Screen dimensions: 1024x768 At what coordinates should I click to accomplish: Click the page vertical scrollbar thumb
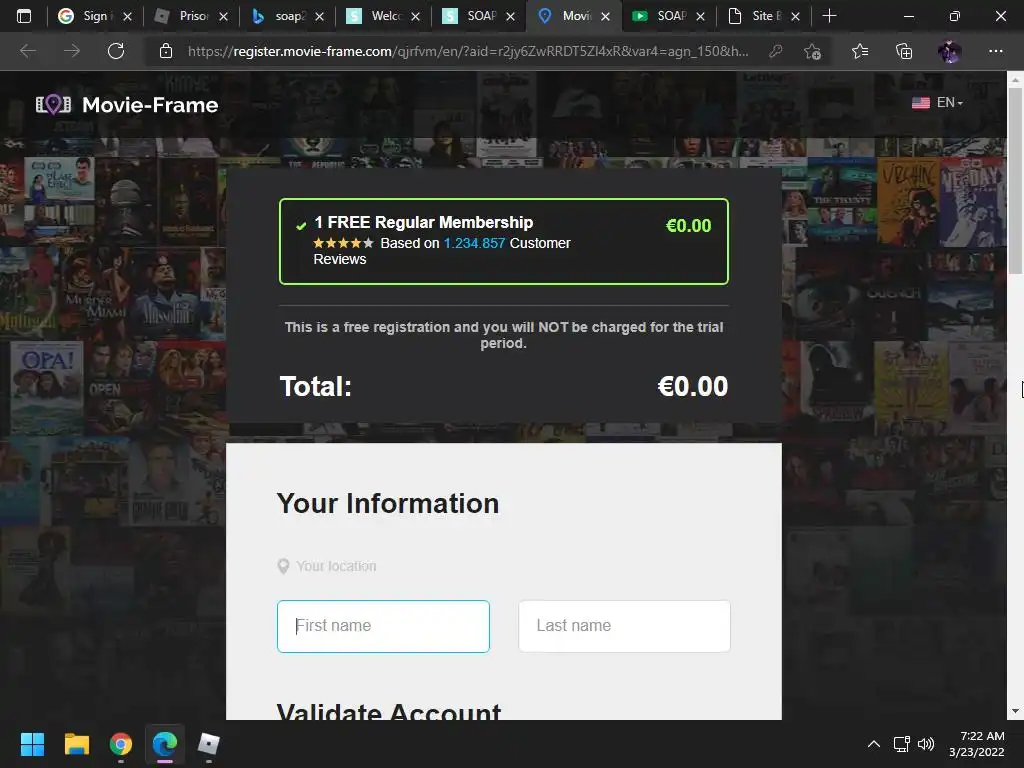[x=1015, y=181]
